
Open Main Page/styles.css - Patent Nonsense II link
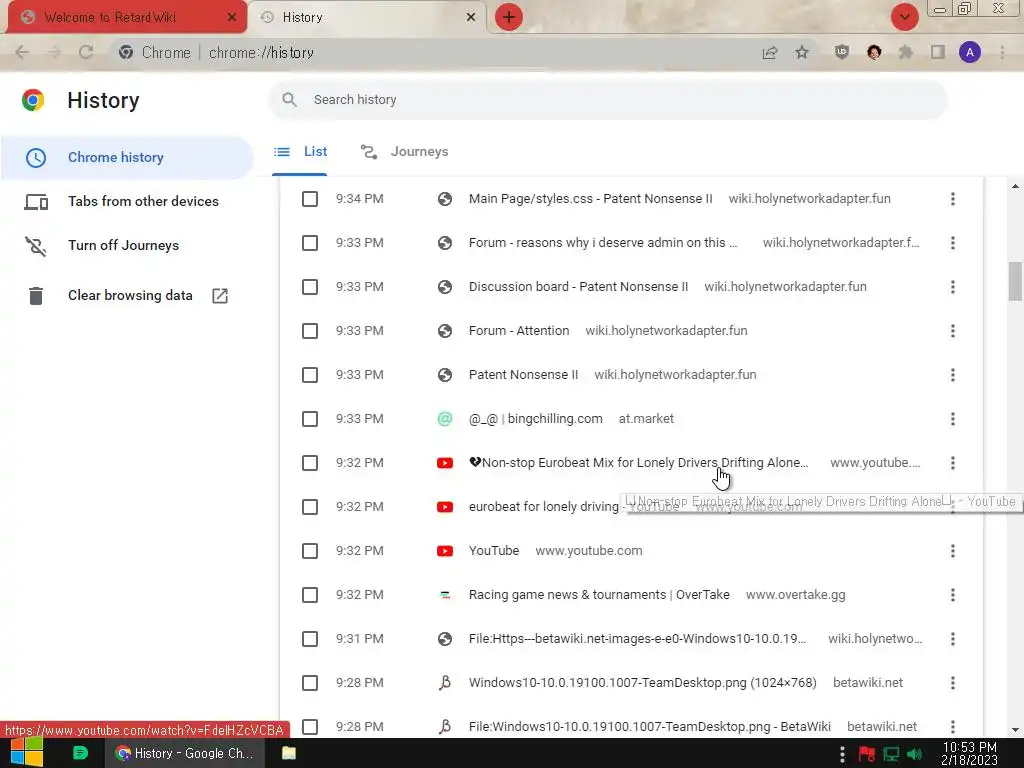pyautogui.click(x=590, y=199)
